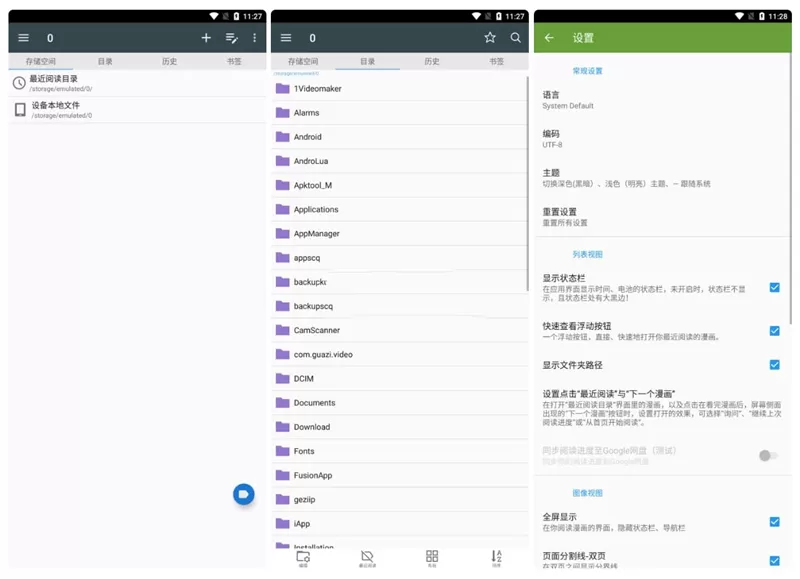The height and width of the screenshot is (579, 800).
Task: Open the FusionApp folder name
Action: tap(313, 475)
